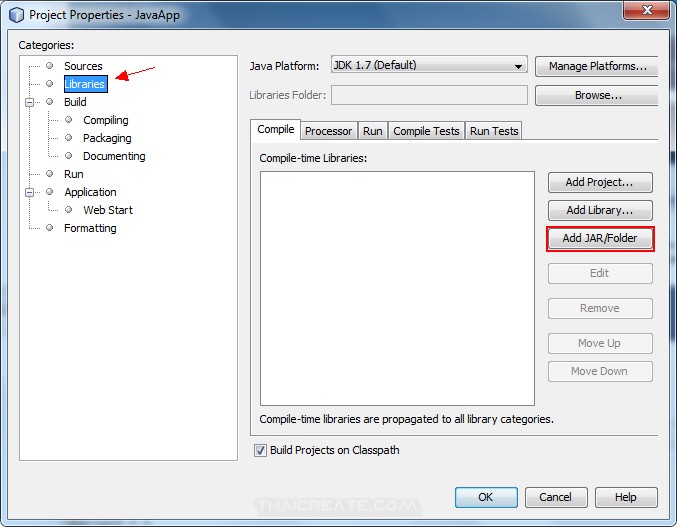
Task: Open the Compiling category
Action: [x=106, y=120]
